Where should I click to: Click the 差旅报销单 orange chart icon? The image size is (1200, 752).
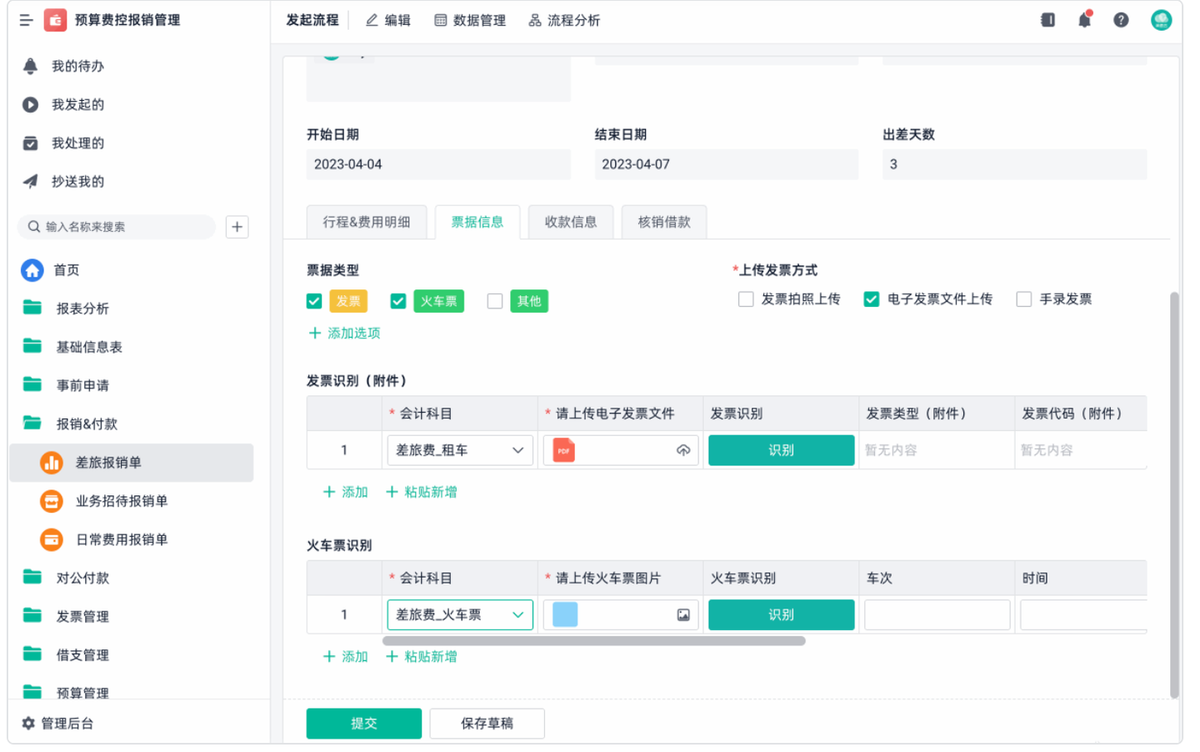[51, 463]
